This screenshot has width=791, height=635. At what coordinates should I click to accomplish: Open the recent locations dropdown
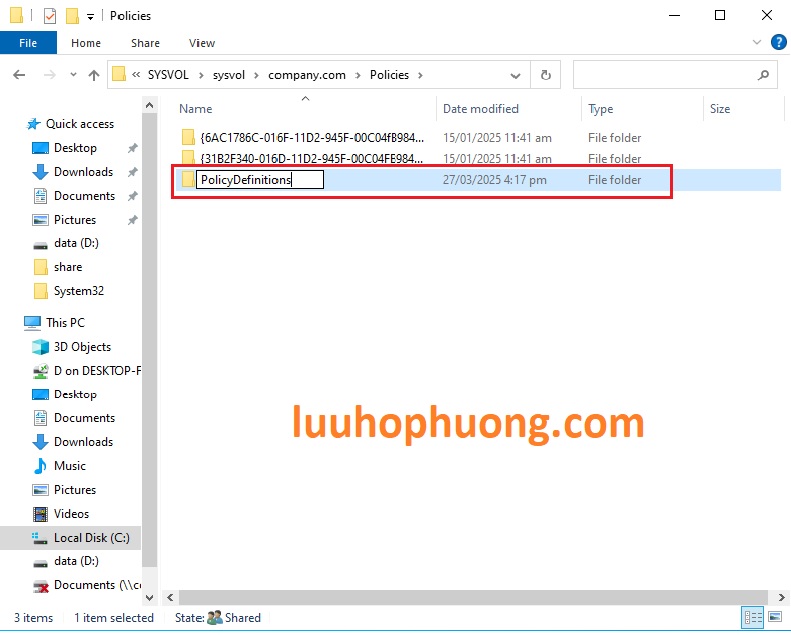[x=72, y=75]
